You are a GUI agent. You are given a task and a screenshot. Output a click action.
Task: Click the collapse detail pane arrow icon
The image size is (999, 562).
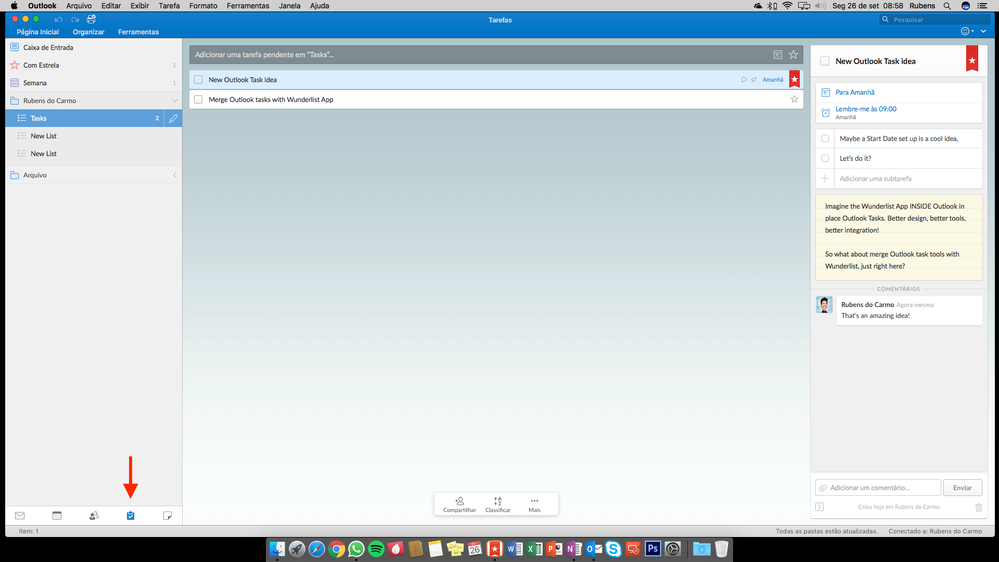[820, 507]
